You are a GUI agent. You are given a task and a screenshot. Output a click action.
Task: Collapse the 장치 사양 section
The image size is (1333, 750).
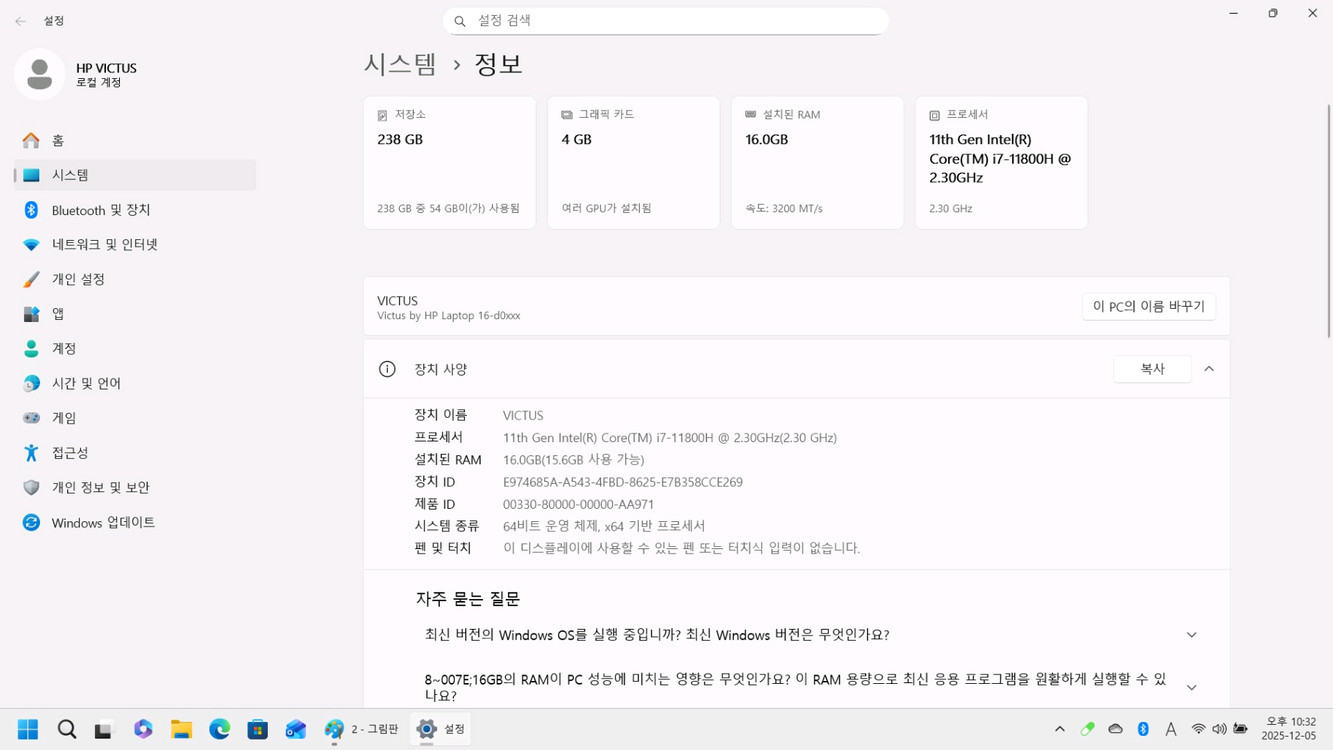[x=1208, y=368]
